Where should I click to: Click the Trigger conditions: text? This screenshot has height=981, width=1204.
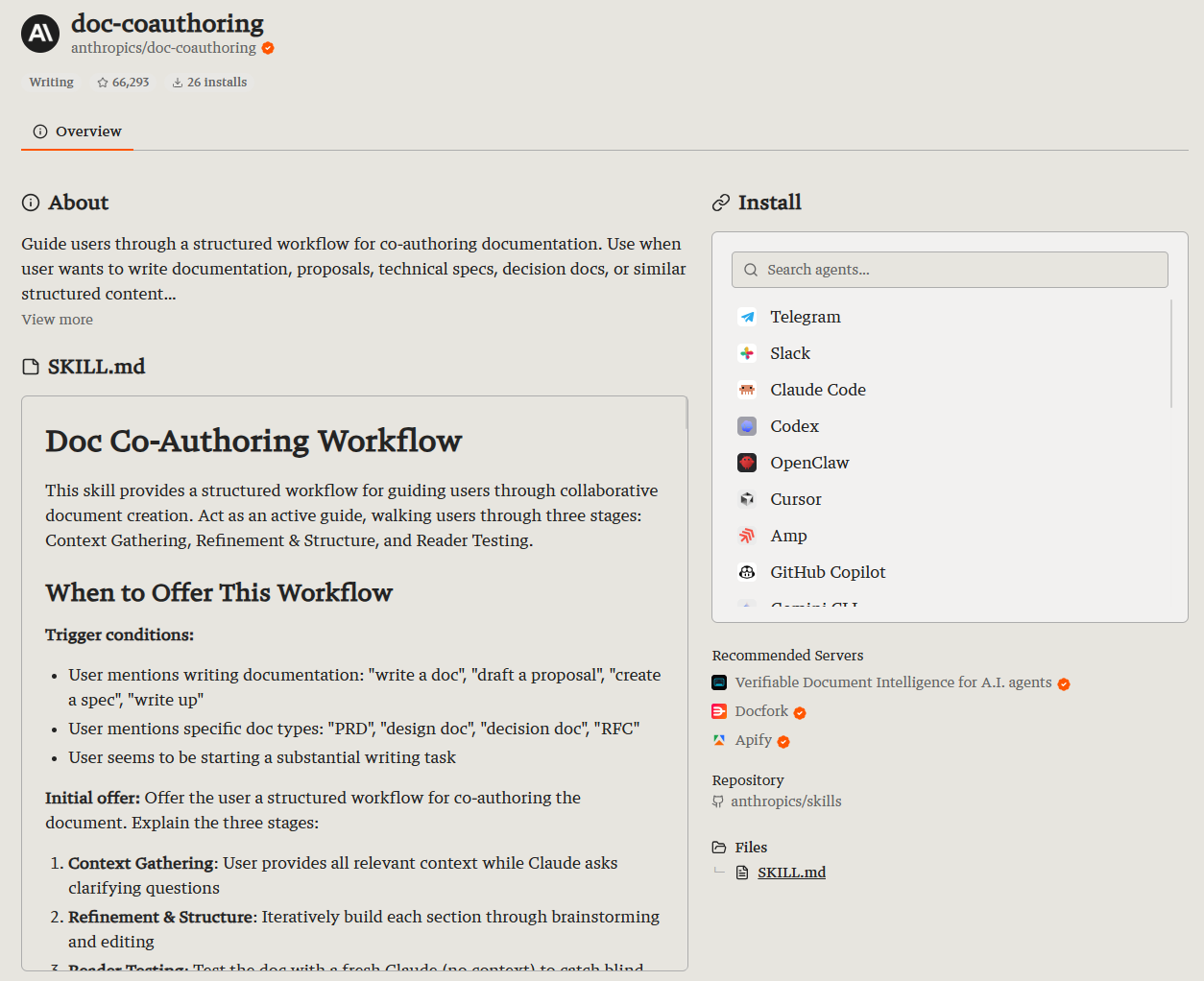coord(120,634)
